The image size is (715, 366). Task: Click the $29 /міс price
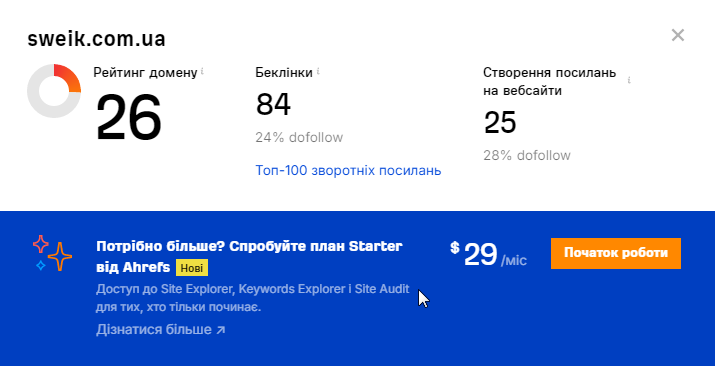[x=488, y=255]
